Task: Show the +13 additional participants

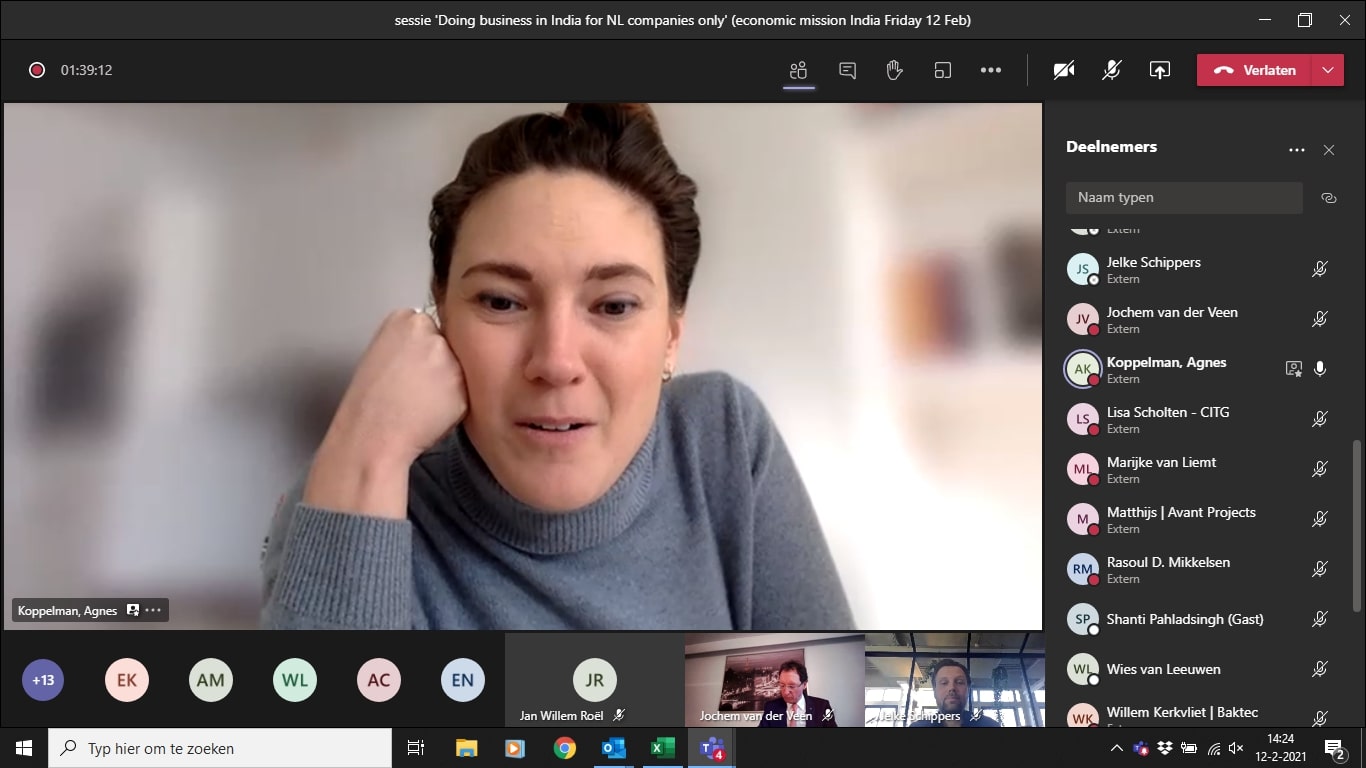Action: pyautogui.click(x=43, y=680)
